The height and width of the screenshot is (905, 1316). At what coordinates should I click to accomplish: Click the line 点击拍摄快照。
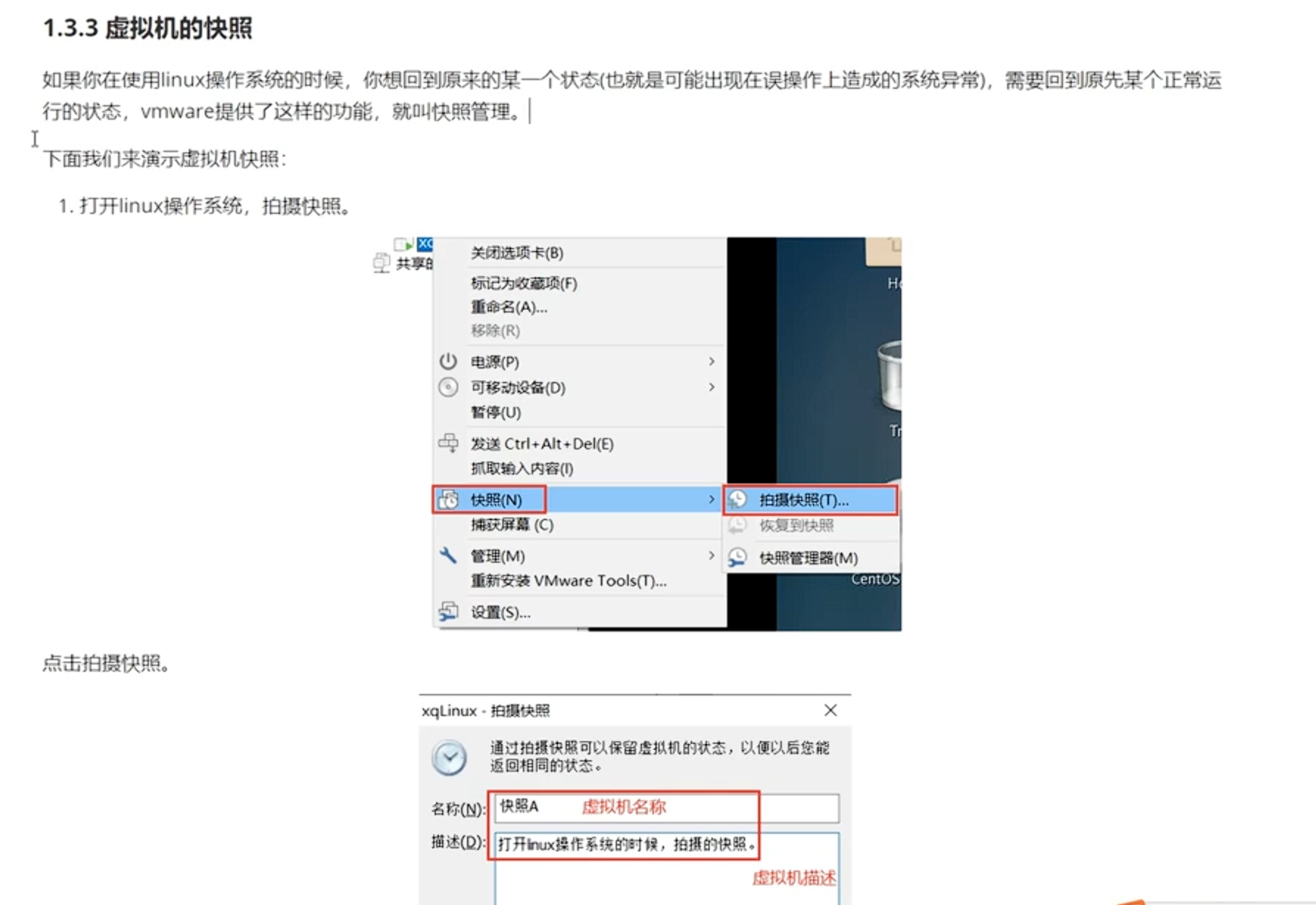[x=107, y=663]
